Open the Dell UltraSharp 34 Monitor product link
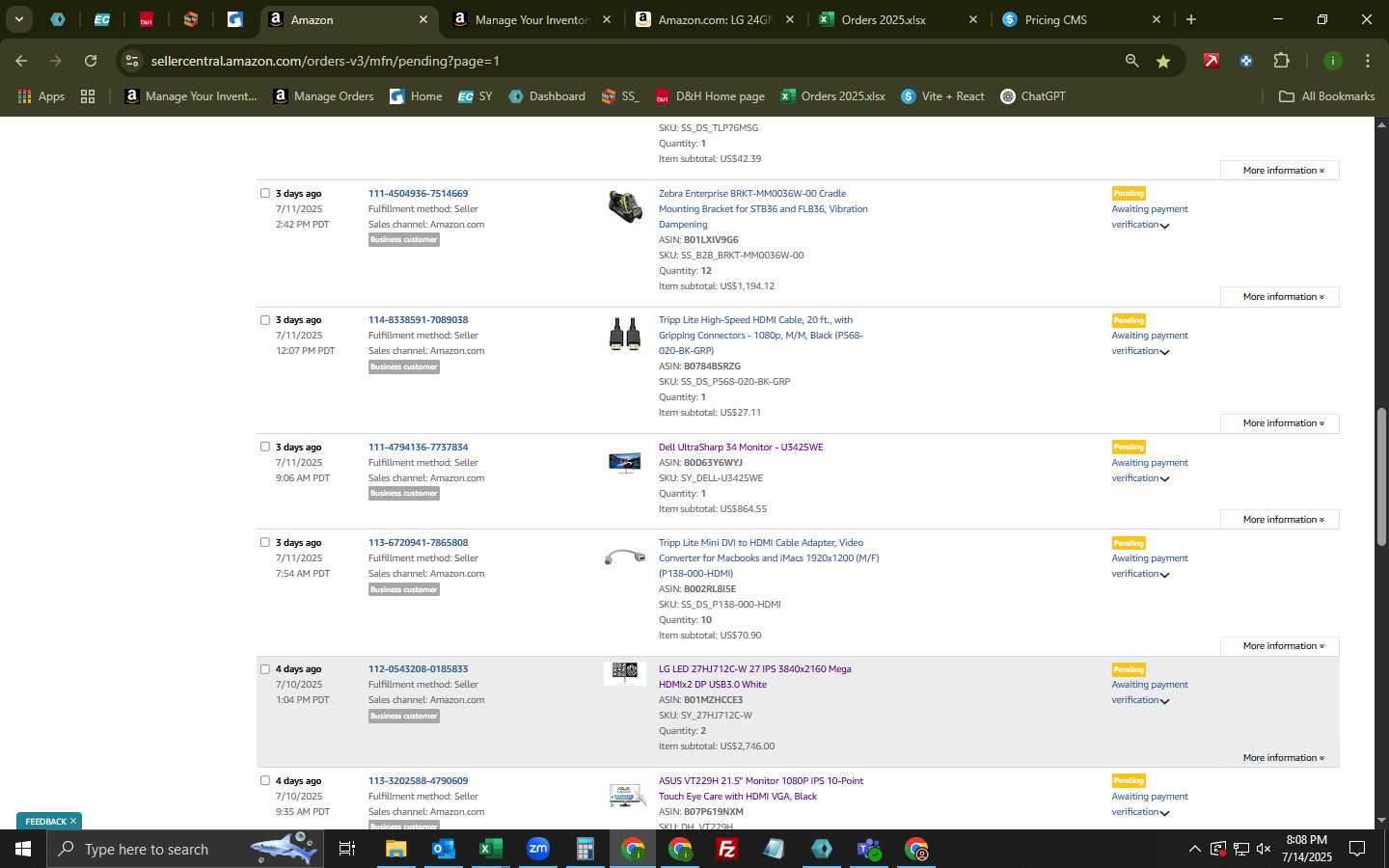This screenshot has width=1389, height=868. (x=741, y=448)
